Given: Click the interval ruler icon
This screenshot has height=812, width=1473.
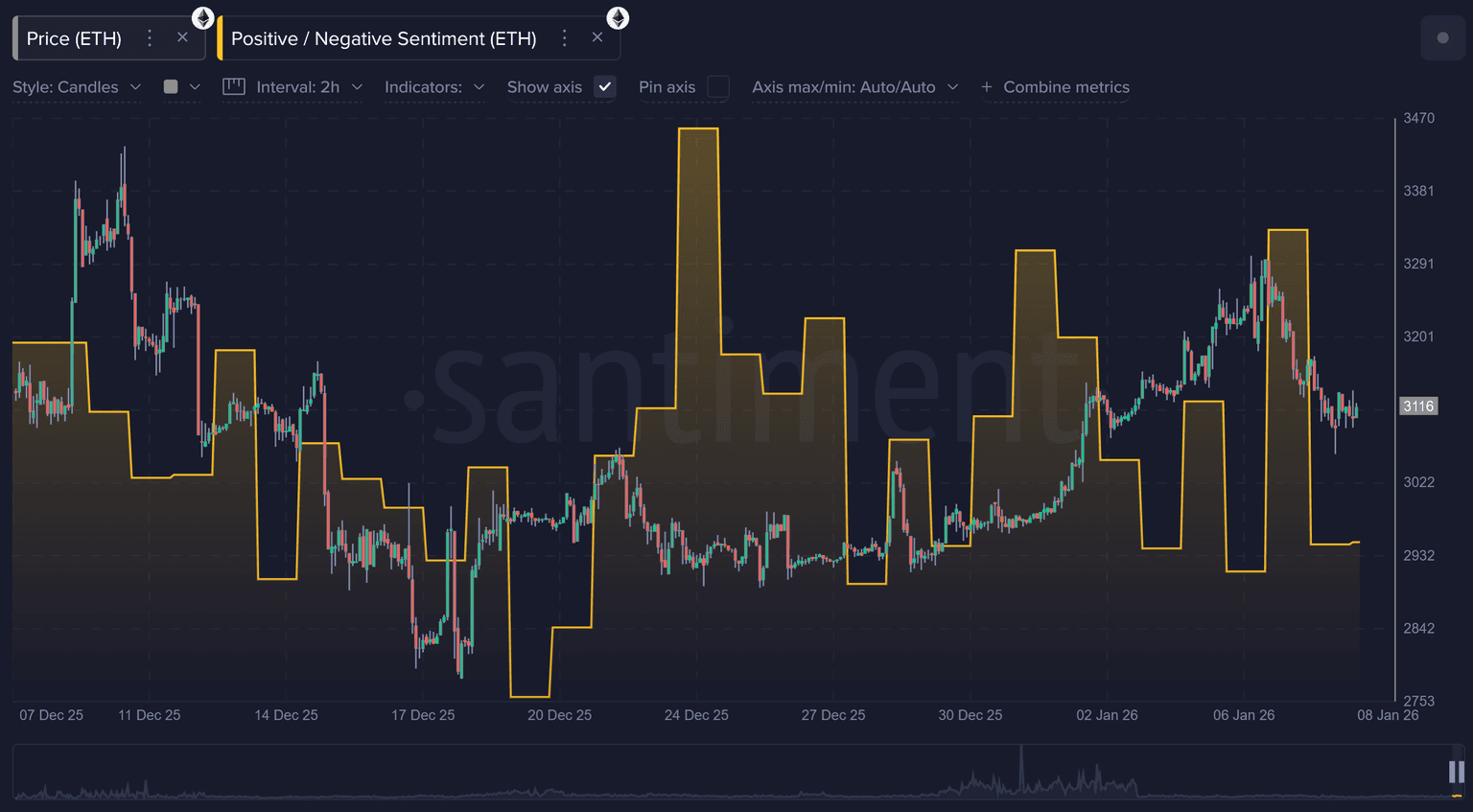Looking at the screenshot, I should click(x=234, y=87).
